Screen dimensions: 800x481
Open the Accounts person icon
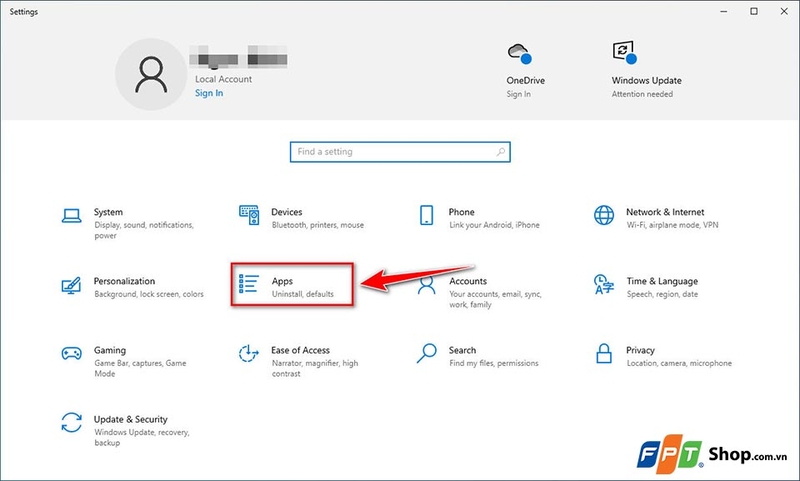(427, 286)
